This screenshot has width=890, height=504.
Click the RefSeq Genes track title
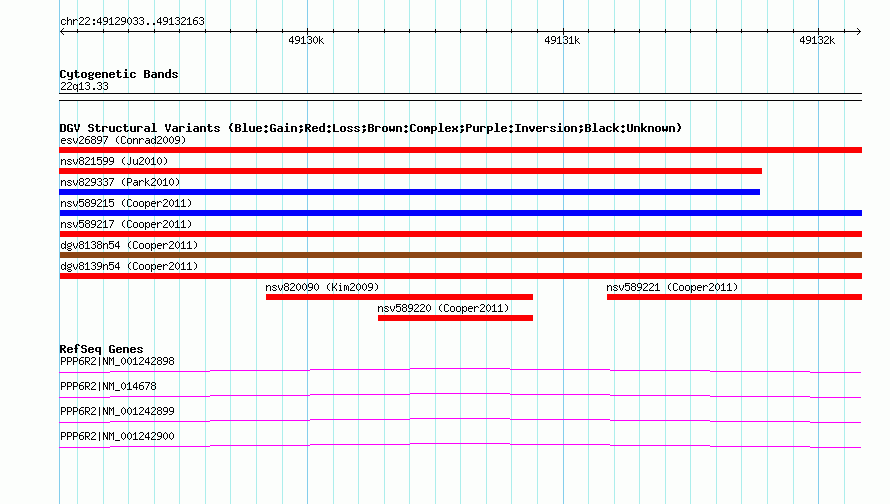pyautogui.click(x=101, y=349)
